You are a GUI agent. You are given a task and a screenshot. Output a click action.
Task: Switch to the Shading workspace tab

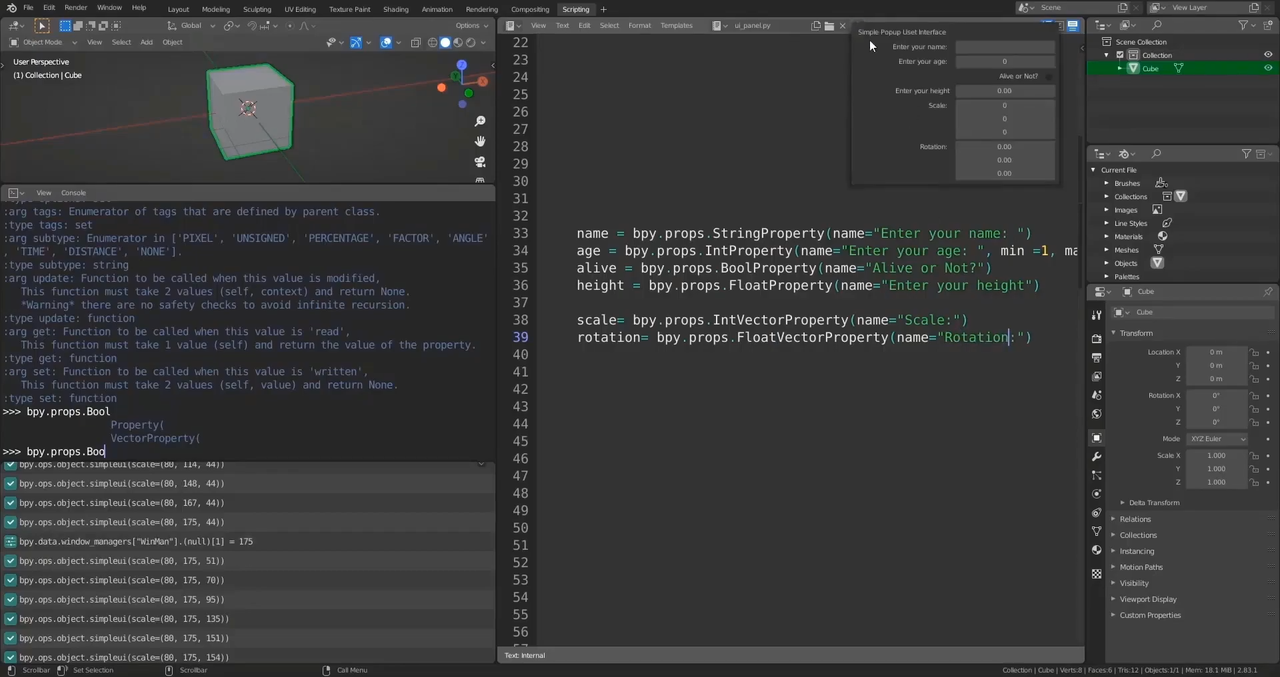(x=395, y=9)
